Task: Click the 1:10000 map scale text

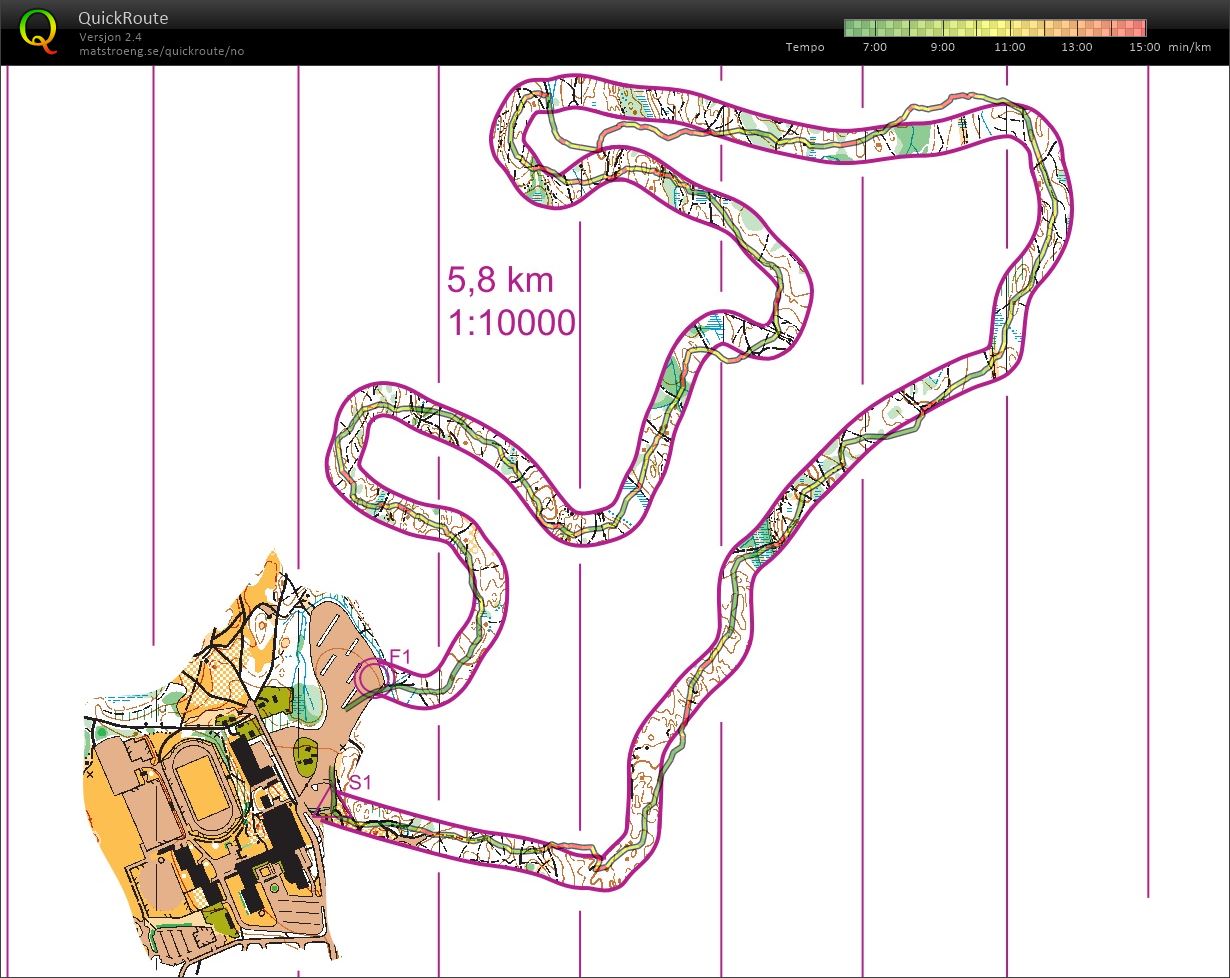Action: (512, 323)
